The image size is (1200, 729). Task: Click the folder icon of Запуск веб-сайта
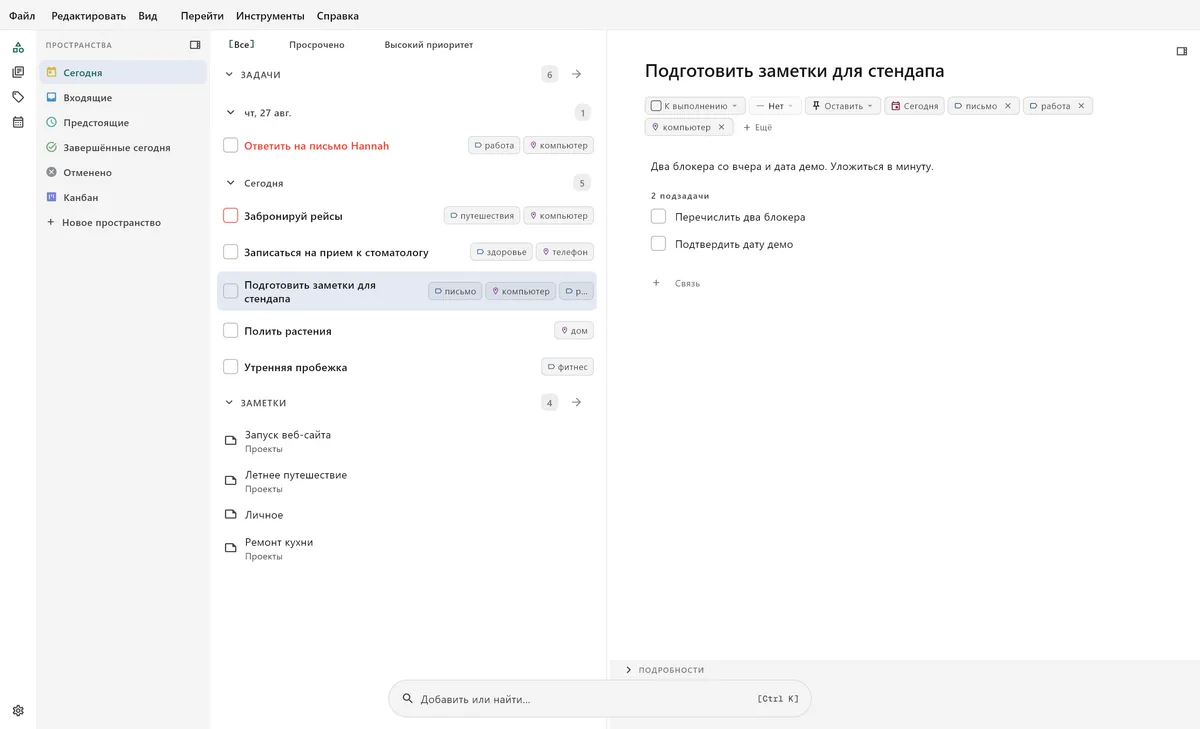coord(230,441)
